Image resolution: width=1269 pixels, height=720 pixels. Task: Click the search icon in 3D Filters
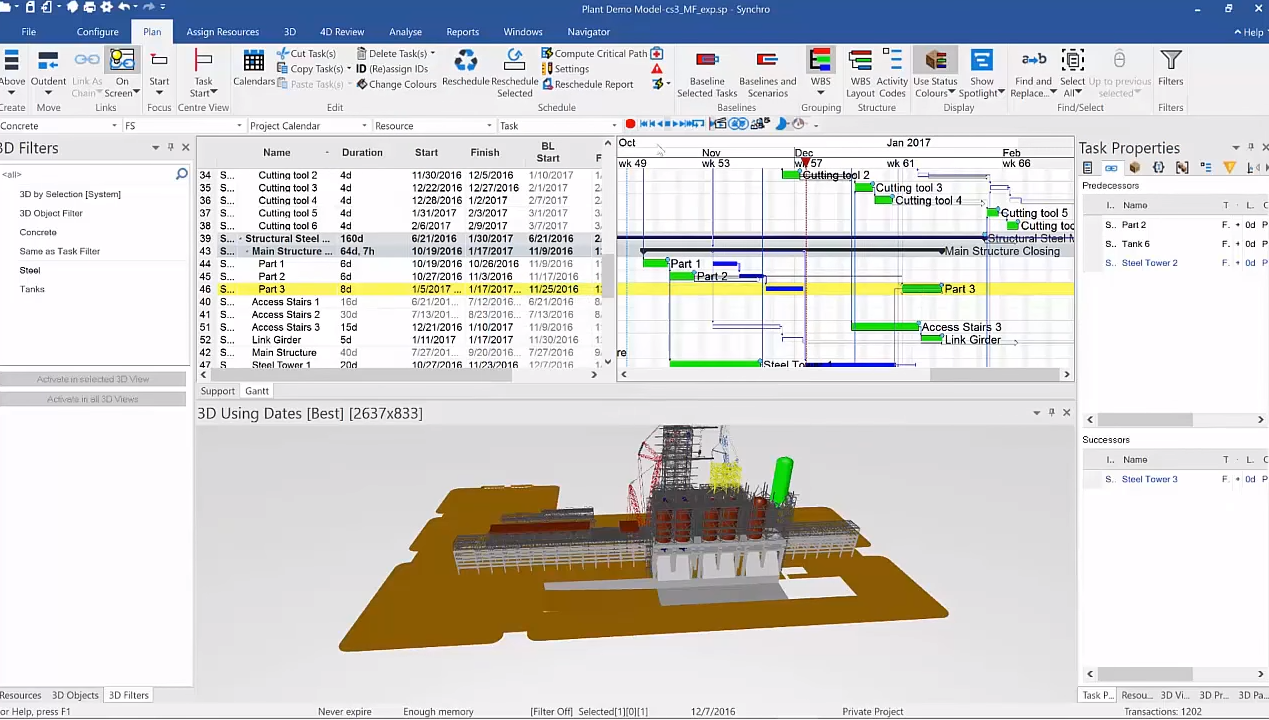tap(181, 174)
